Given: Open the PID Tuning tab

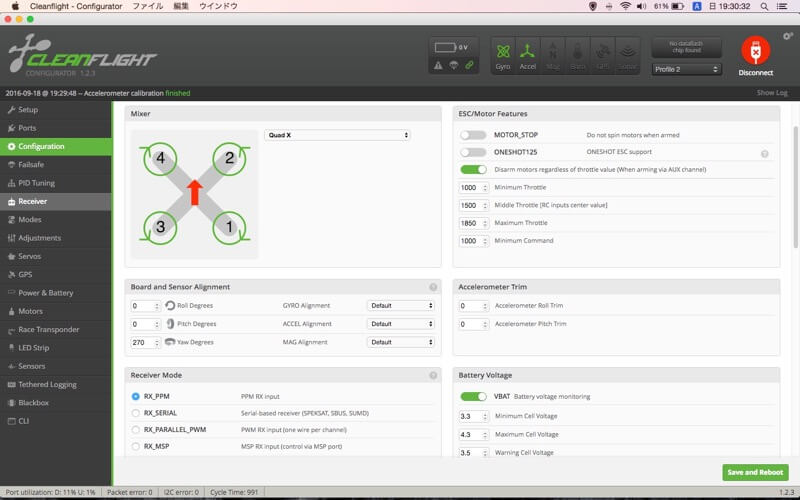Looking at the screenshot, I should point(56,183).
